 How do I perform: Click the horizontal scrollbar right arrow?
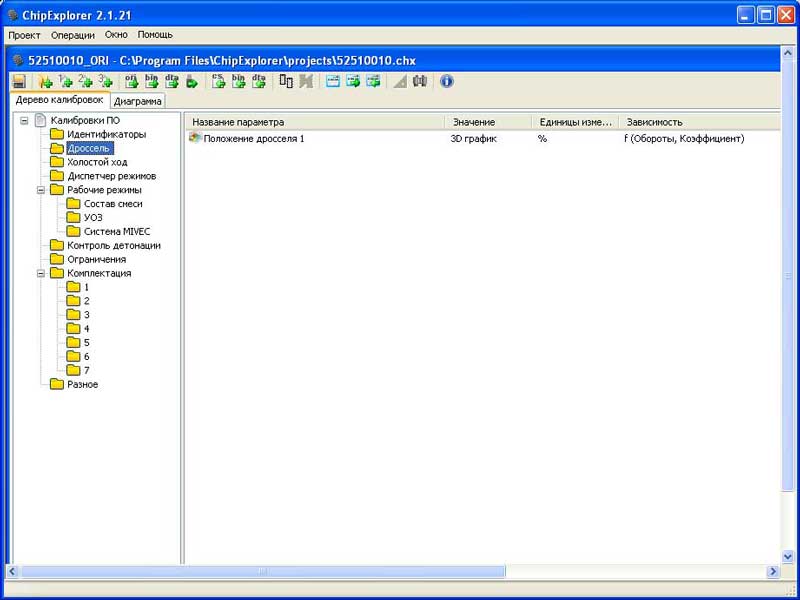[773, 571]
